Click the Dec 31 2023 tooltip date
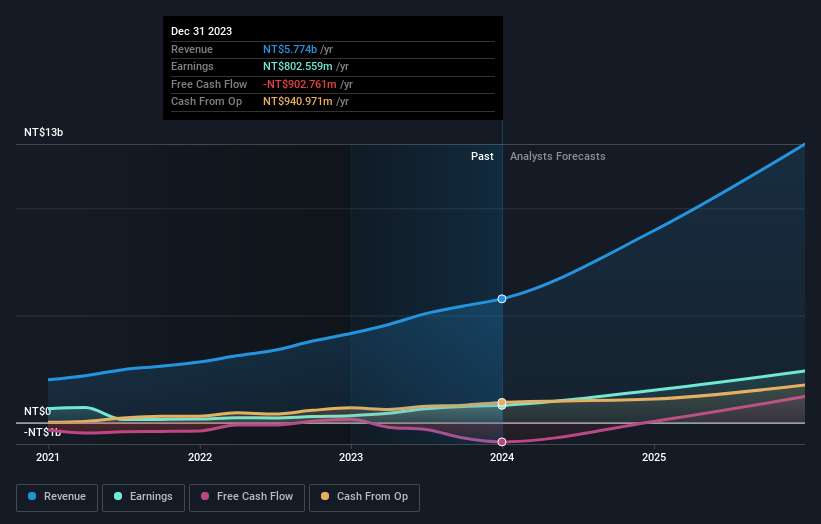Screen dimensions: 821x524 click(x=202, y=31)
